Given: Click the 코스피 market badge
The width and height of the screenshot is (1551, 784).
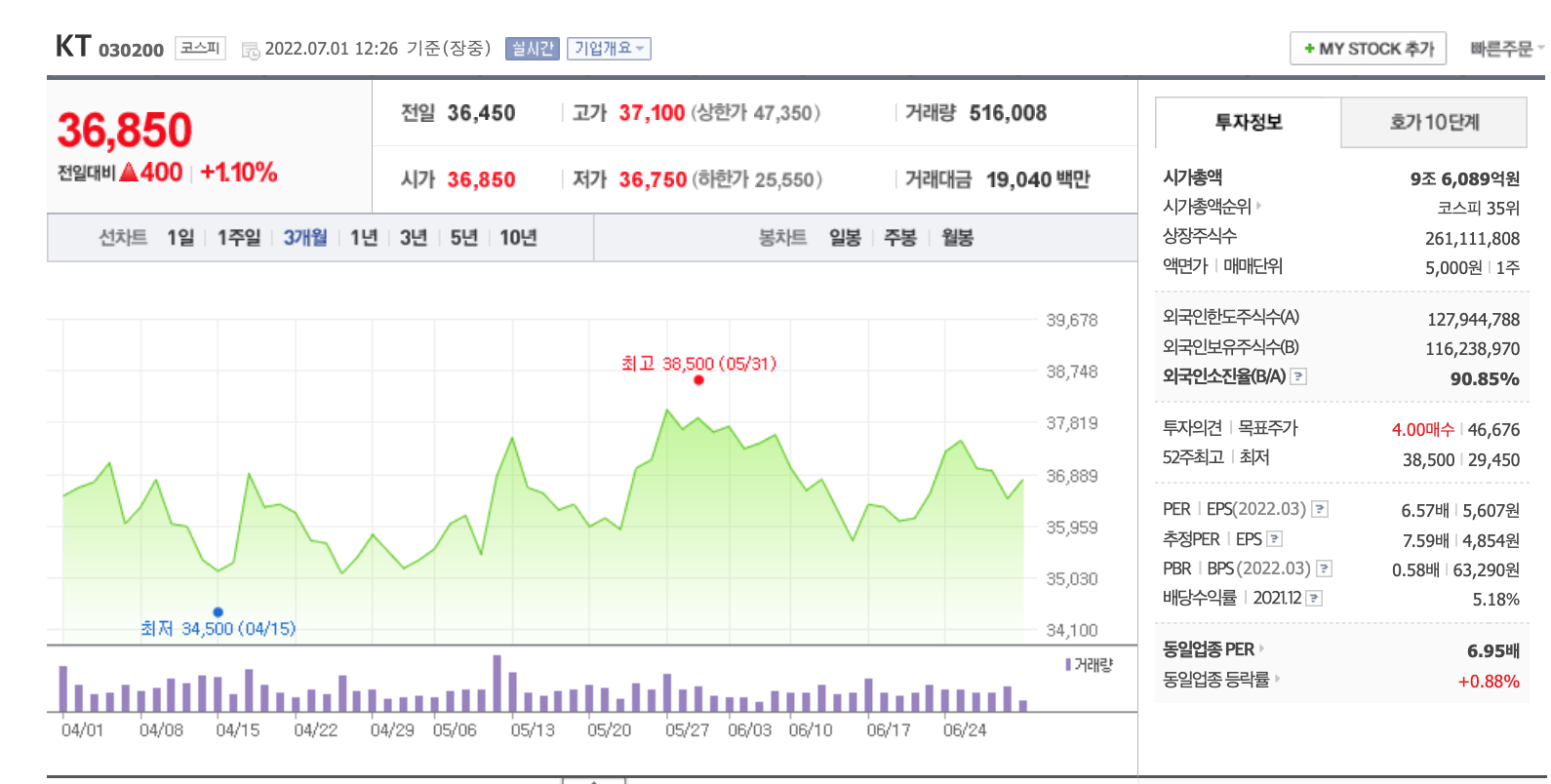Looking at the screenshot, I should (x=200, y=48).
